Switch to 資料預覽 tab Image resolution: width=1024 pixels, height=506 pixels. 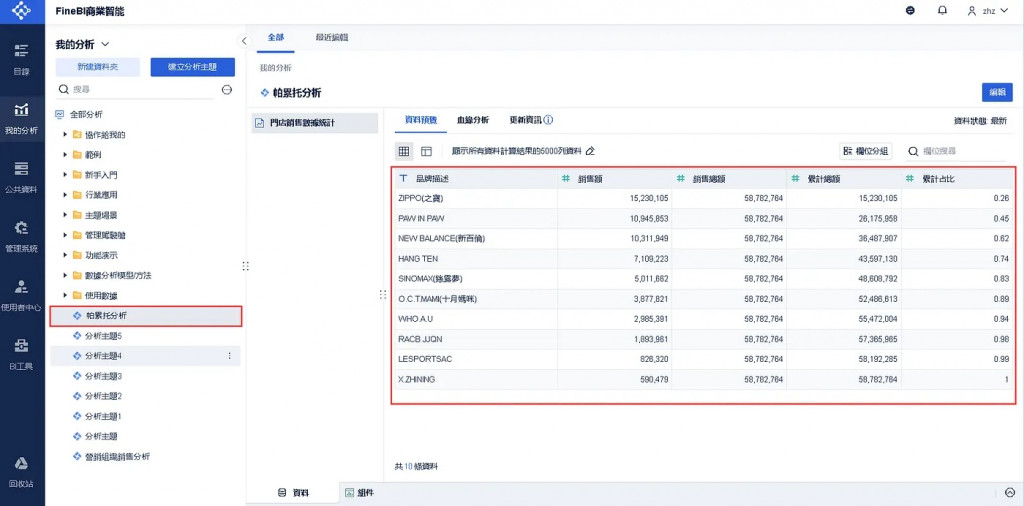421,120
